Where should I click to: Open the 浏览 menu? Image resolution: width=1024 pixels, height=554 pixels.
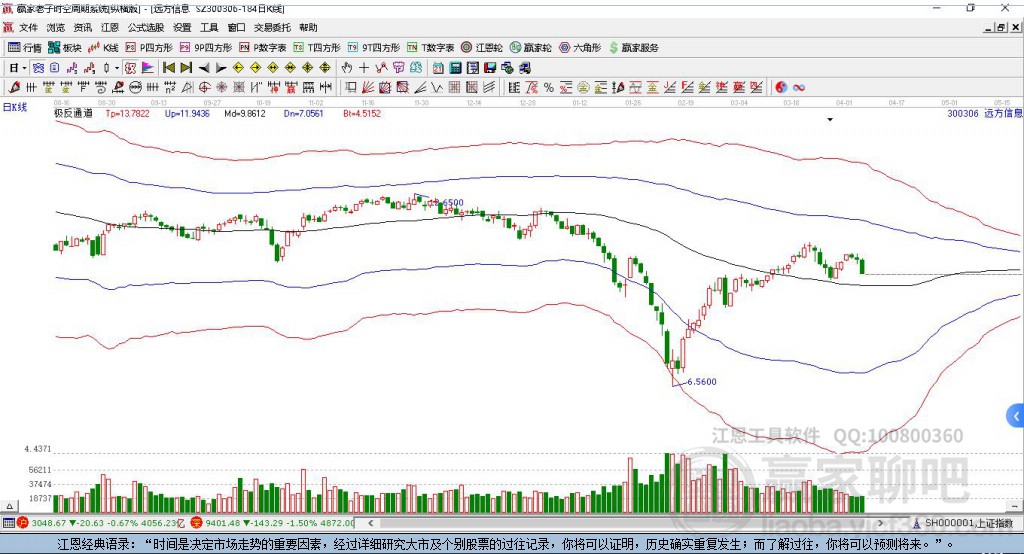click(x=56, y=27)
